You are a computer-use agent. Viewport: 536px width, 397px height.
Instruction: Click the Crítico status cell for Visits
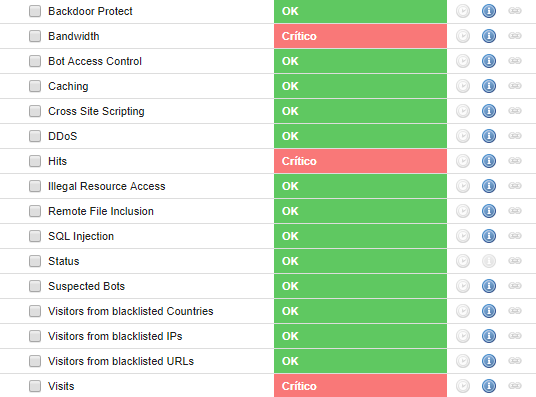(360, 386)
